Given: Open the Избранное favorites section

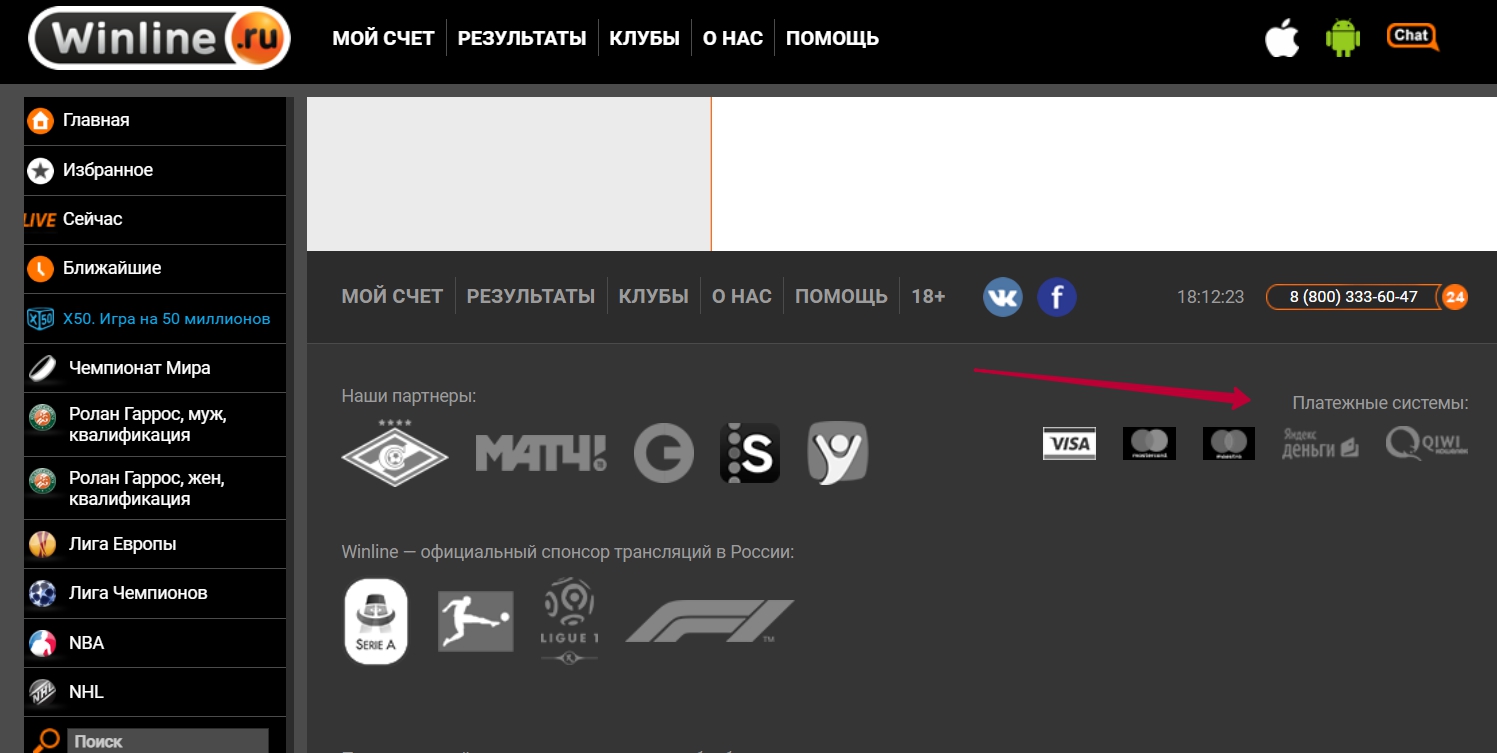Looking at the screenshot, I should (107, 170).
